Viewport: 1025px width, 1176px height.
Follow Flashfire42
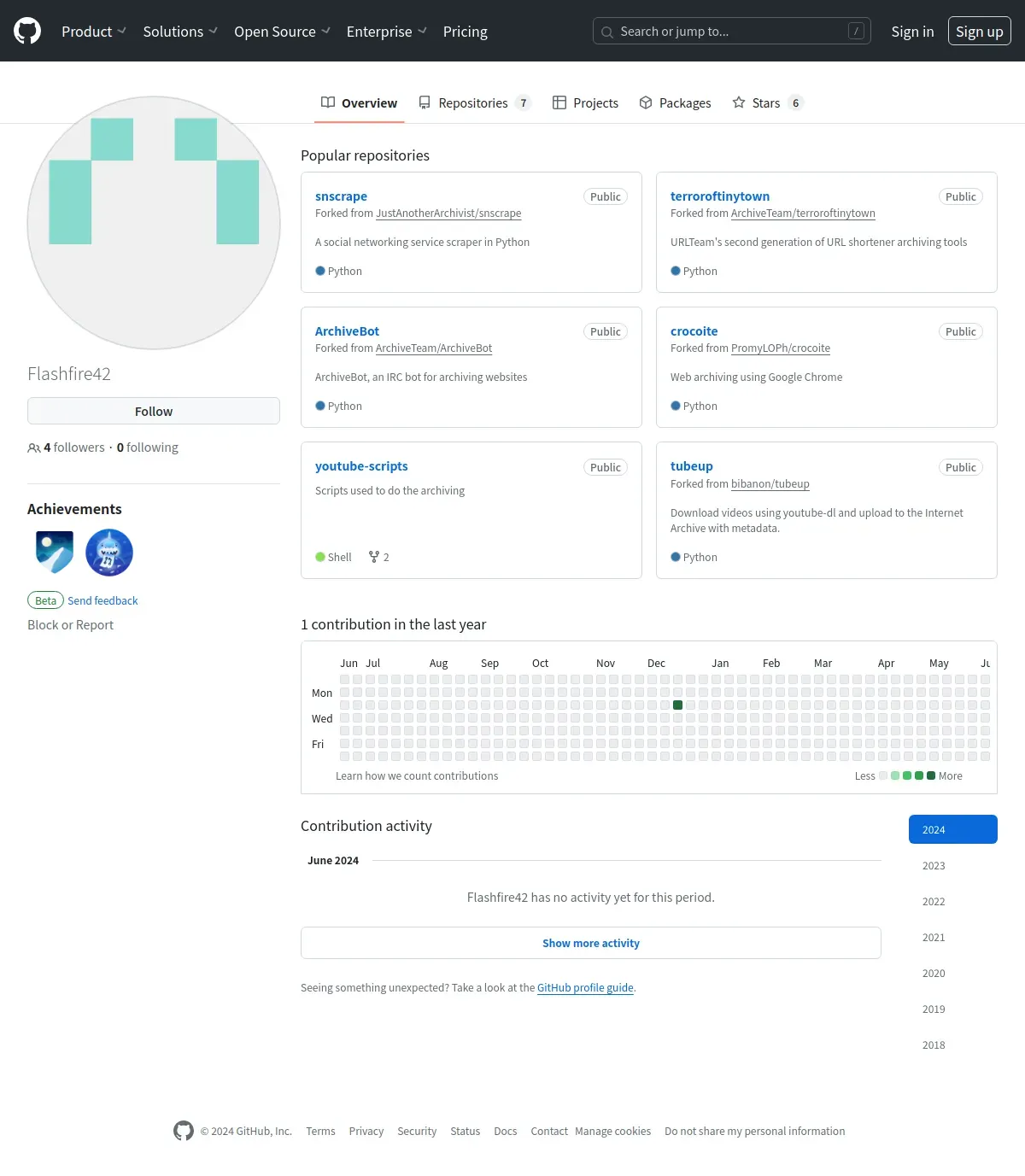click(154, 411)
